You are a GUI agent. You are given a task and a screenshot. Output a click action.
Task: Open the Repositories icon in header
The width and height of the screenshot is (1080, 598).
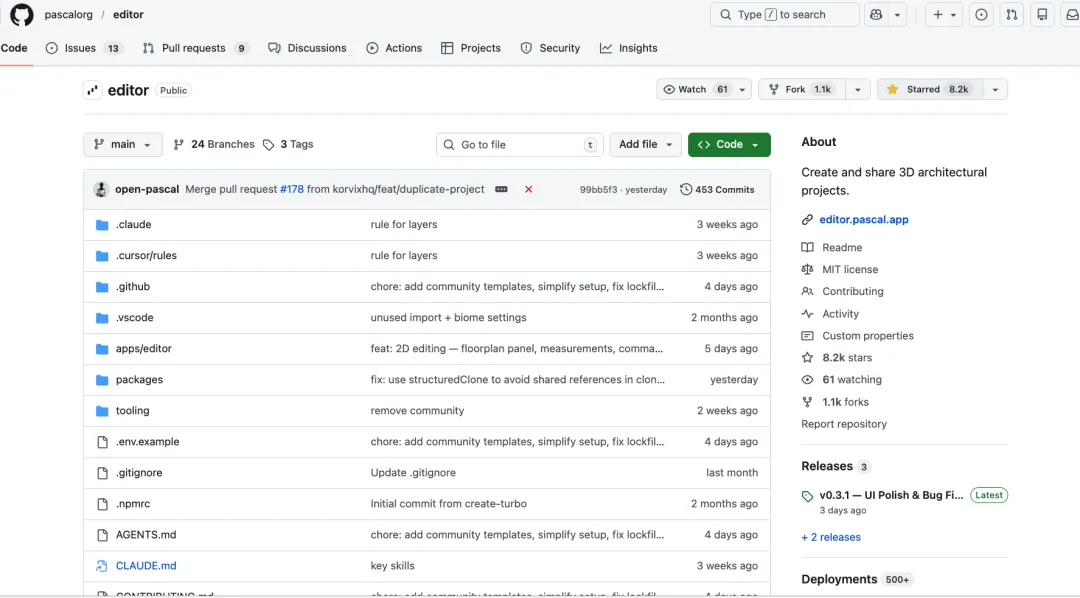[1042, 15]
